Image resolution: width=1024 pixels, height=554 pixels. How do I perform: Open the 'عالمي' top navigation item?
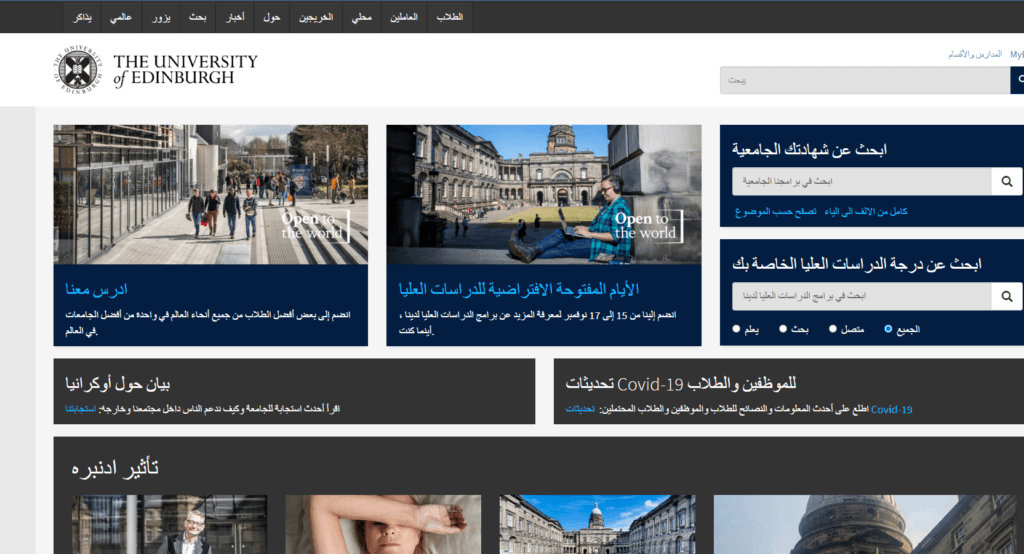[122, 17]
